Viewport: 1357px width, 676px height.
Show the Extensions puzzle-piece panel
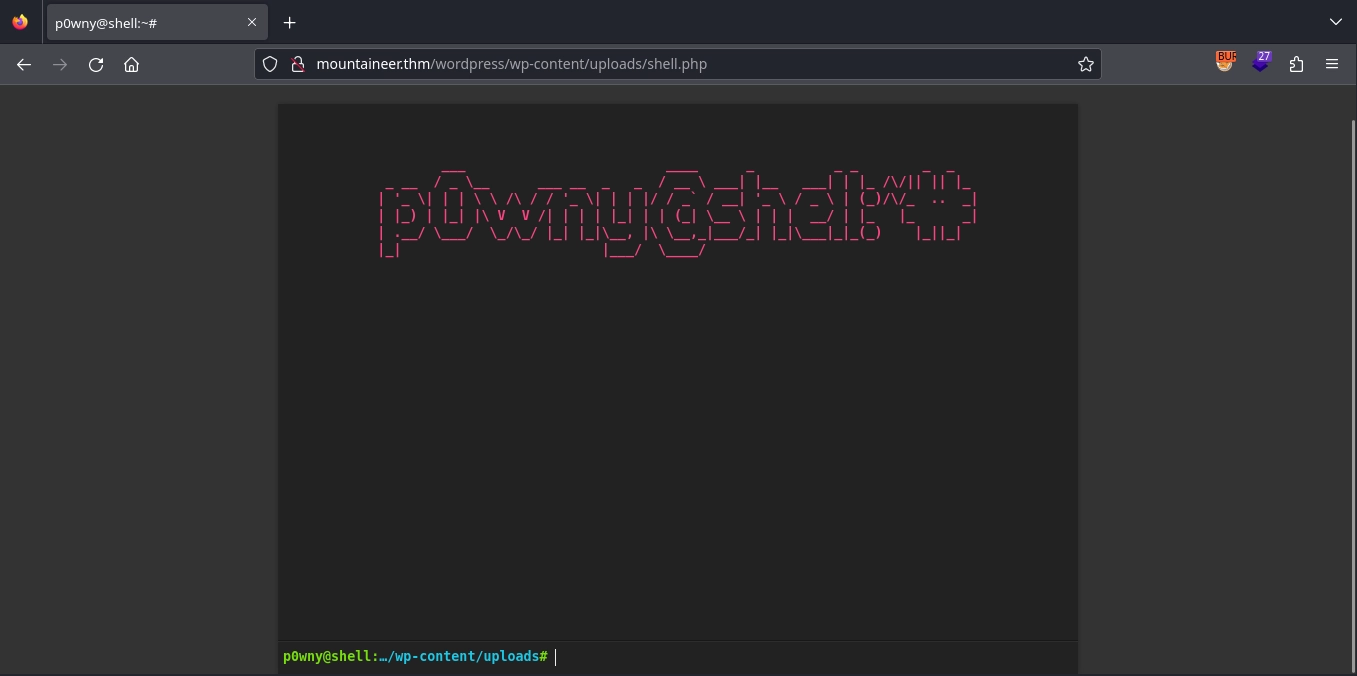tap(1296, 64)
